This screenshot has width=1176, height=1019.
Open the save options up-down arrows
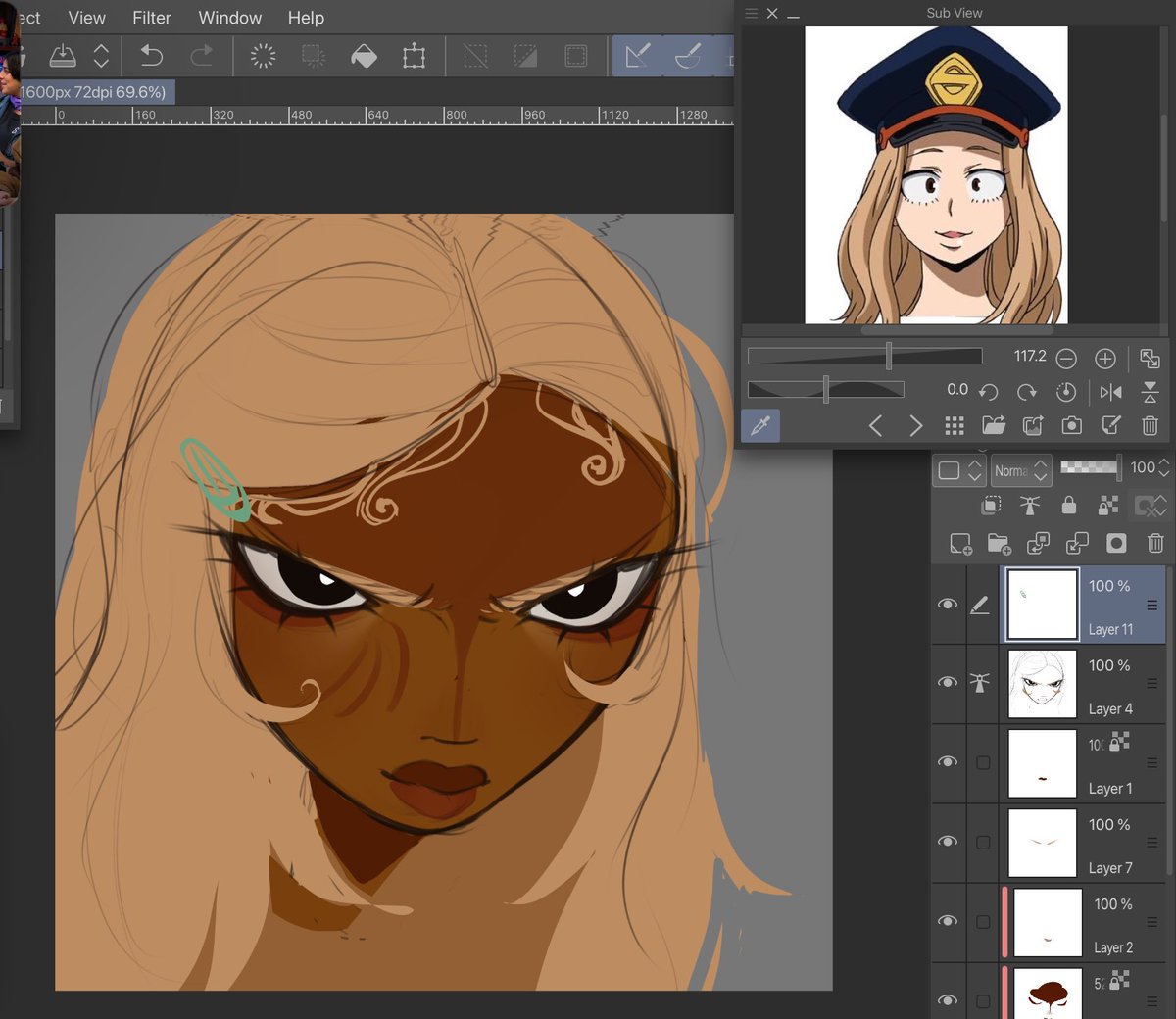(101, 56)
